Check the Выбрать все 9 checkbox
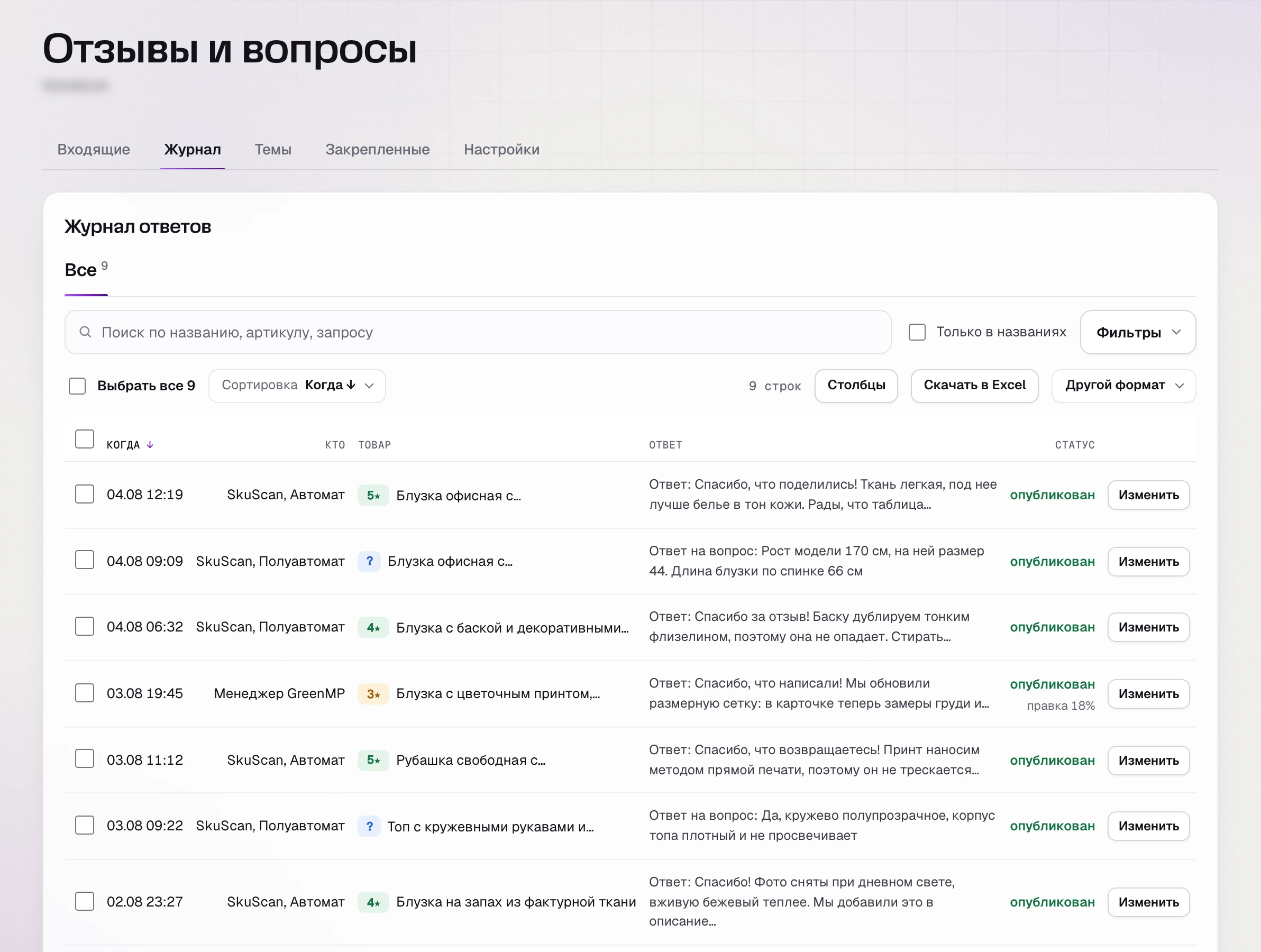1261x952 pixels. click(77, 386)
